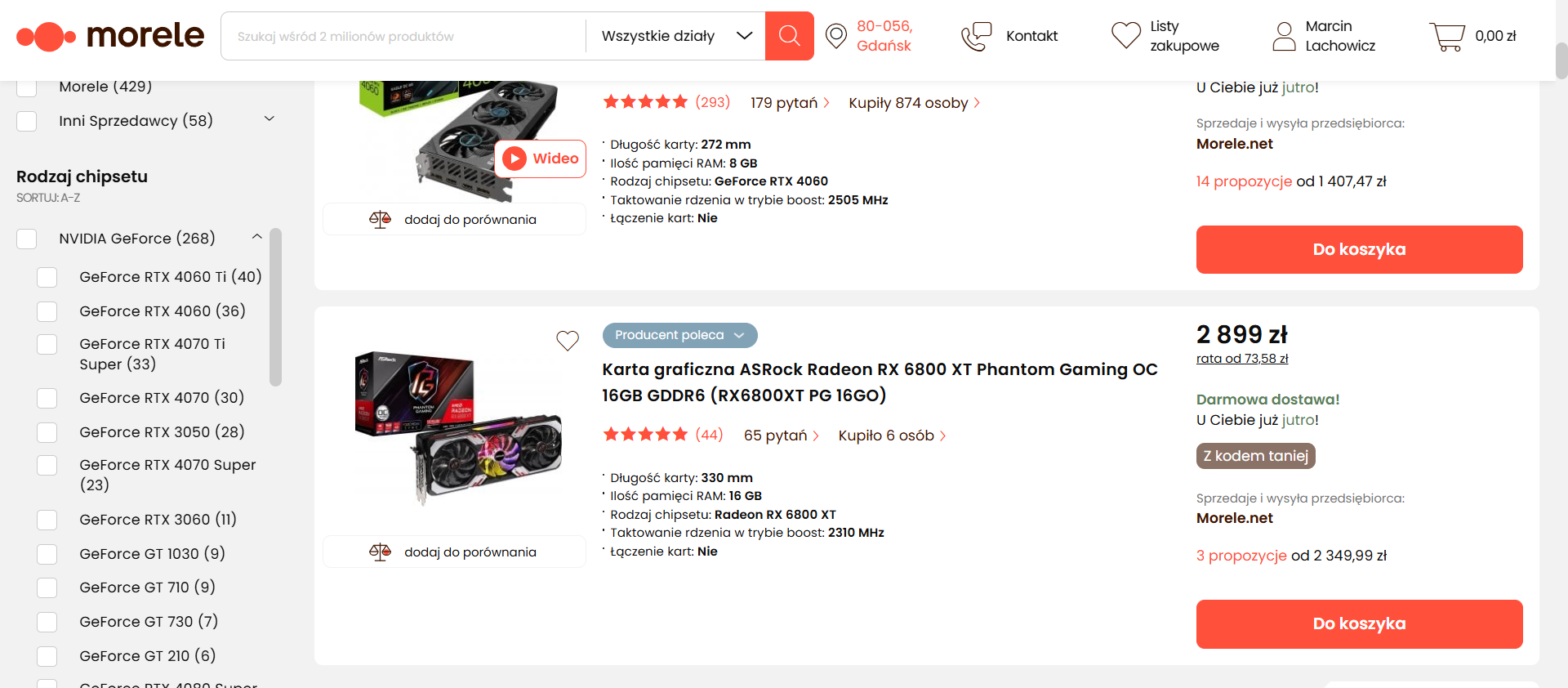
Task: Click the orange search magnifier button
Action: (789, 36)
